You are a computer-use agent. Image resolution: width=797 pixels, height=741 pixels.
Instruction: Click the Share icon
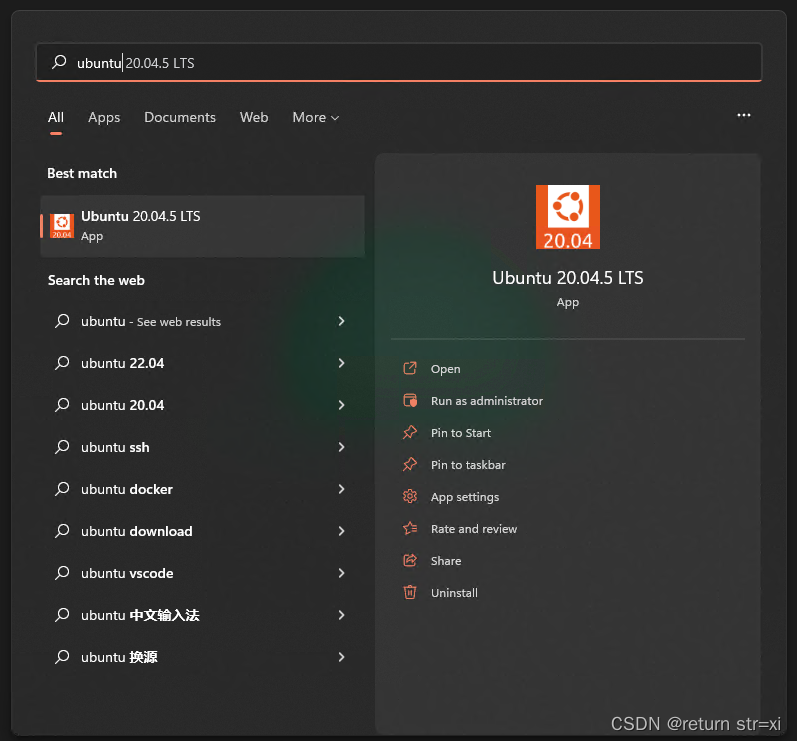[410, 561]
